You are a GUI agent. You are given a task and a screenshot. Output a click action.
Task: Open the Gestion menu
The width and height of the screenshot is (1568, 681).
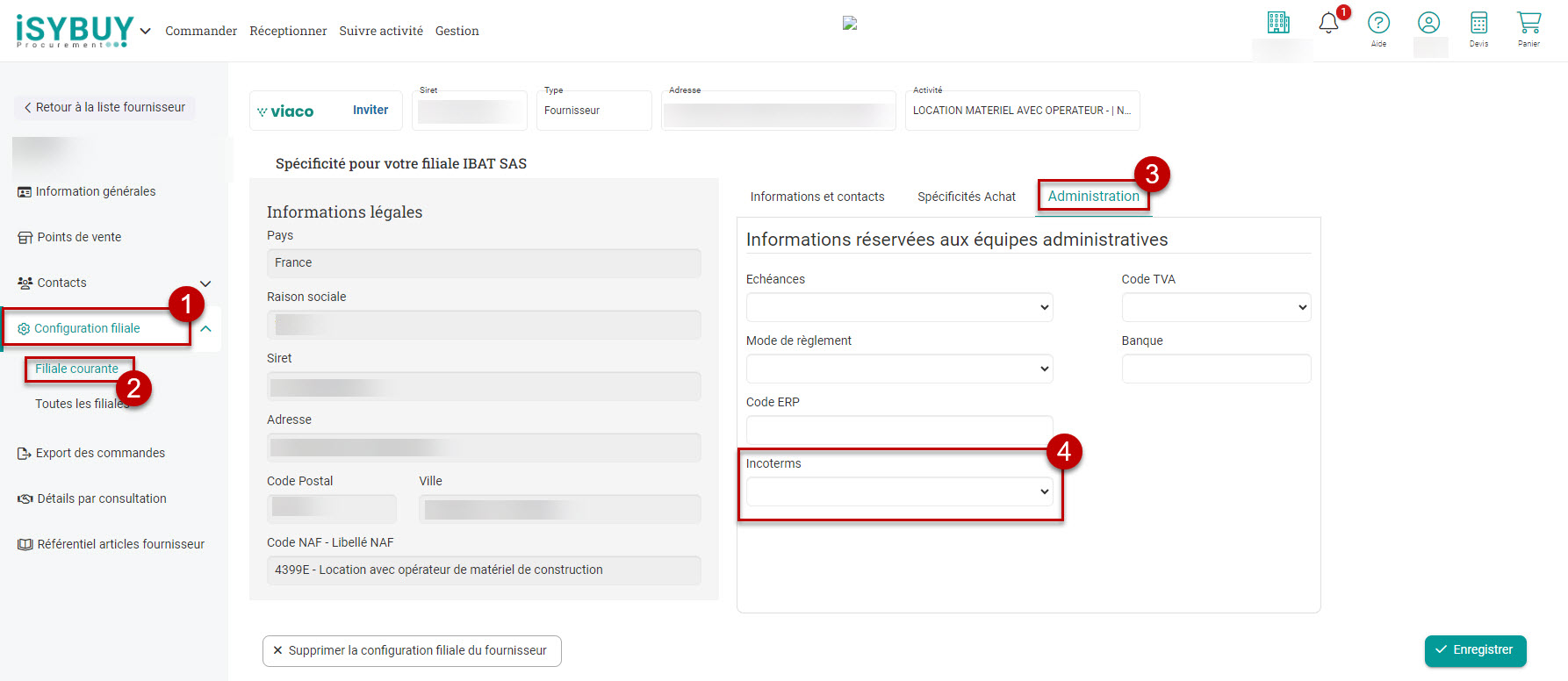[x=457, y=31]
